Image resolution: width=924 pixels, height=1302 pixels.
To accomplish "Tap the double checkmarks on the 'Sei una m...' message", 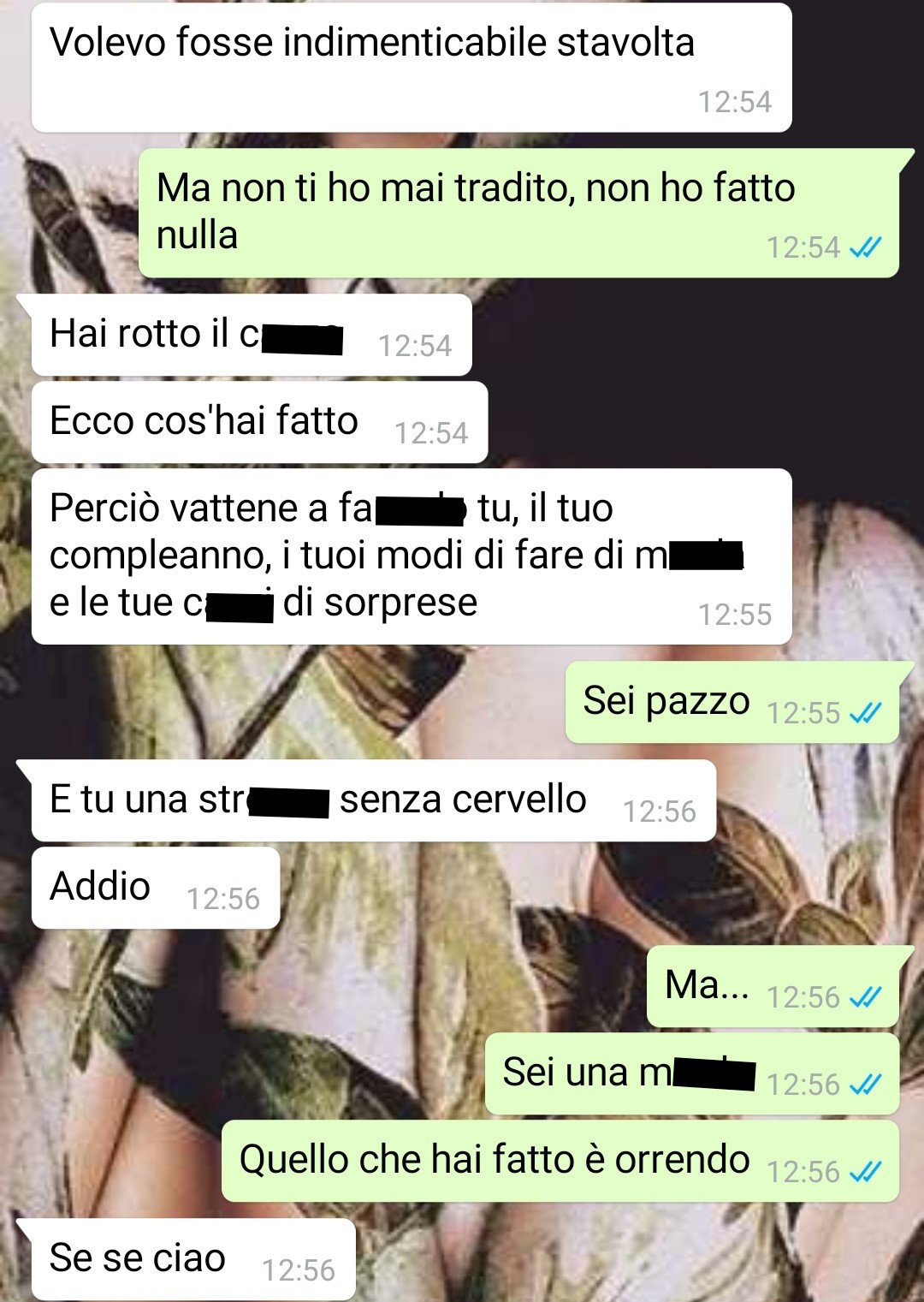I will pyautogui.click(x=864, y=1085).
